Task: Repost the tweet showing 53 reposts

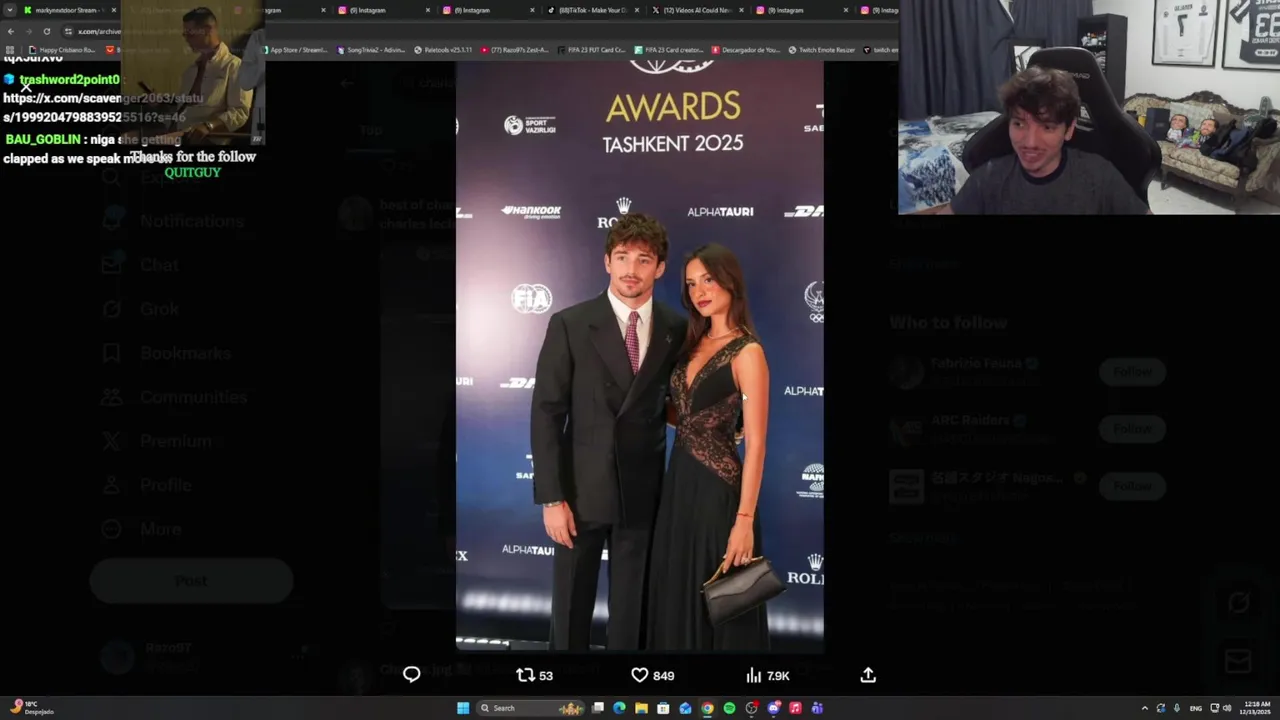Action: coord(534,675)
